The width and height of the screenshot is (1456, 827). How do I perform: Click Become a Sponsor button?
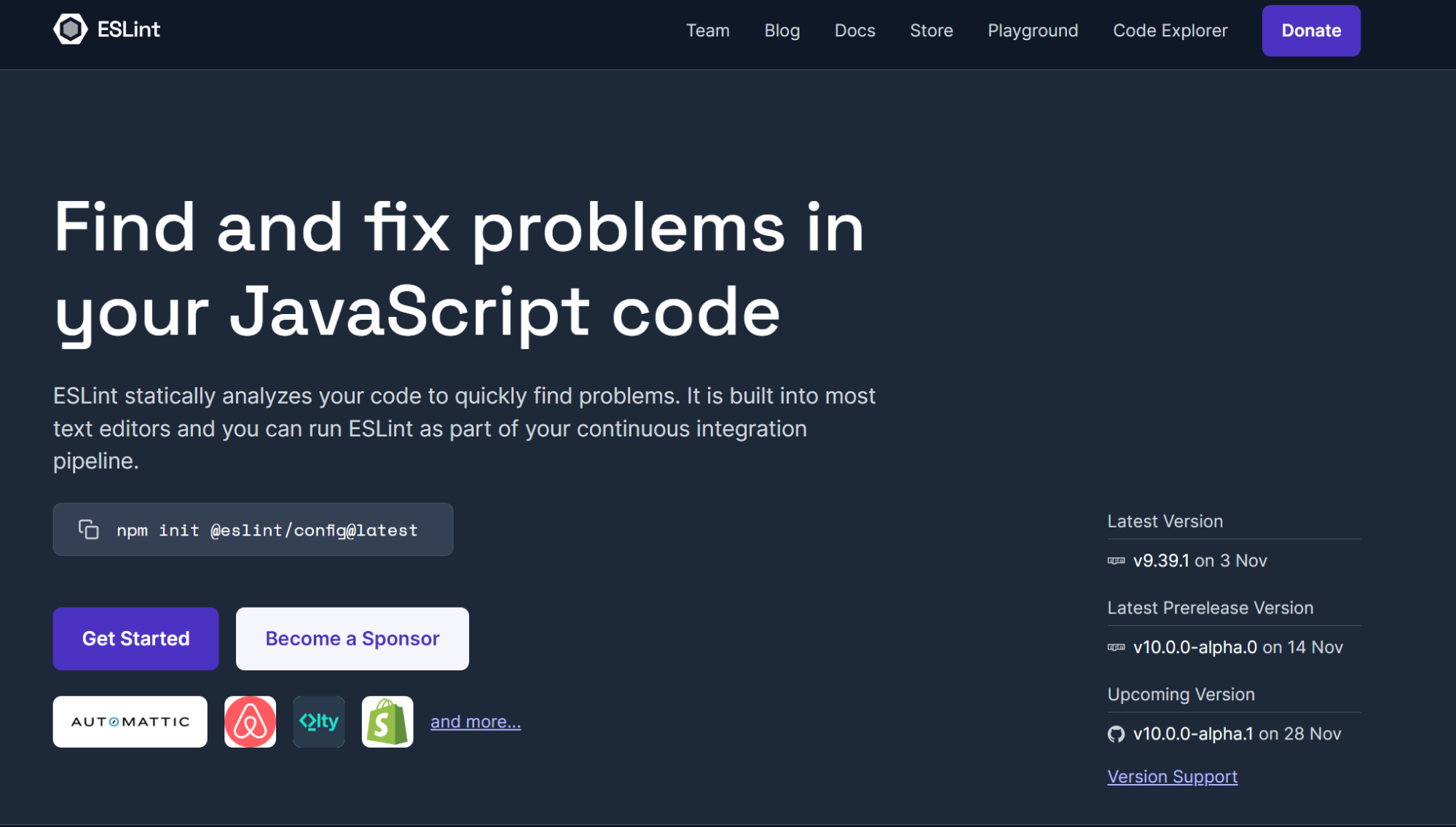352,638
